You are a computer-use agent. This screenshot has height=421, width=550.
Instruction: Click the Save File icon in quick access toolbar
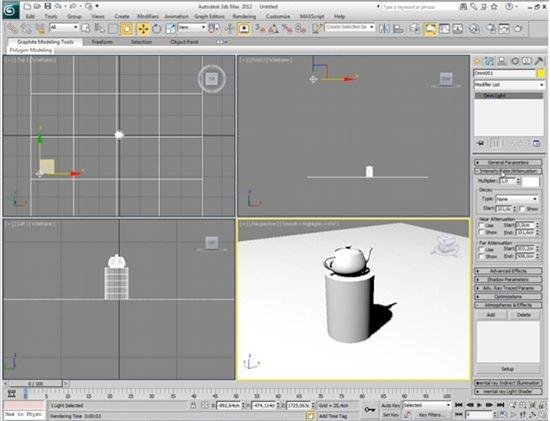click(48, 6)
